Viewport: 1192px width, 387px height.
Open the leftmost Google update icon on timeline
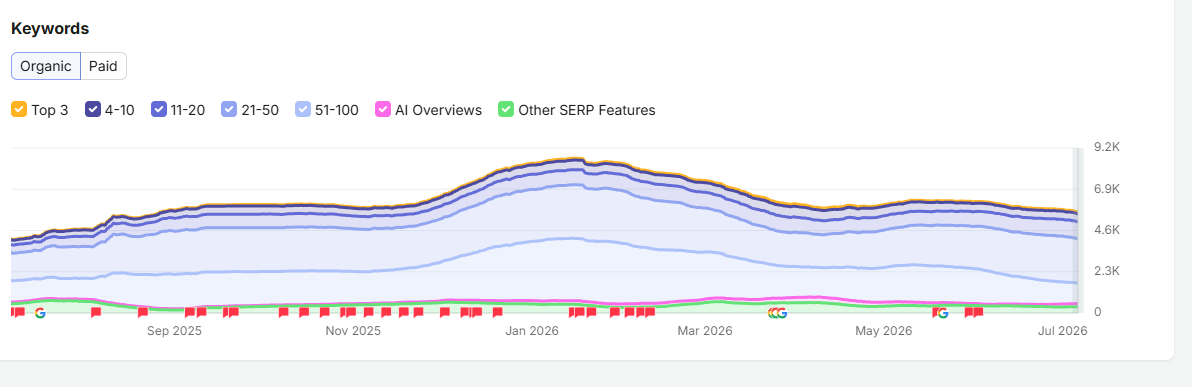[x=40, y=312]
